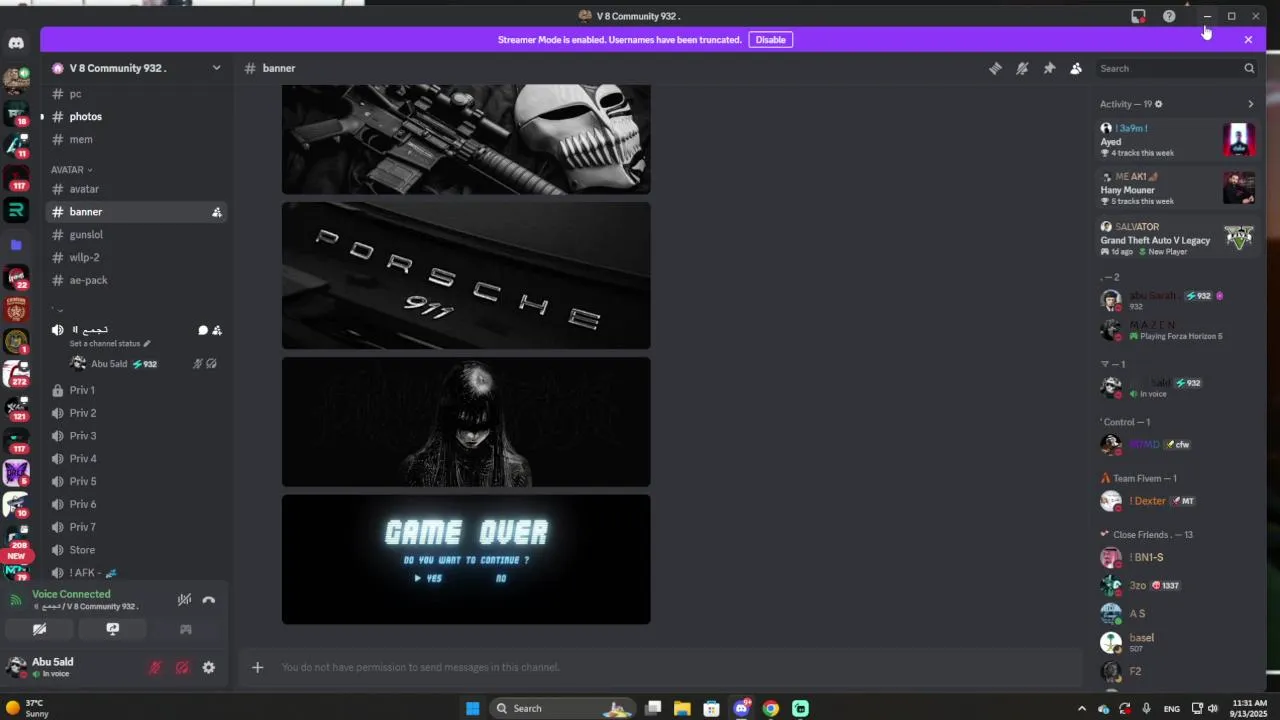The width and height of the screenshot is (1280, 720).
Task: Open the GAME OVER banner image
Action: 466,559
